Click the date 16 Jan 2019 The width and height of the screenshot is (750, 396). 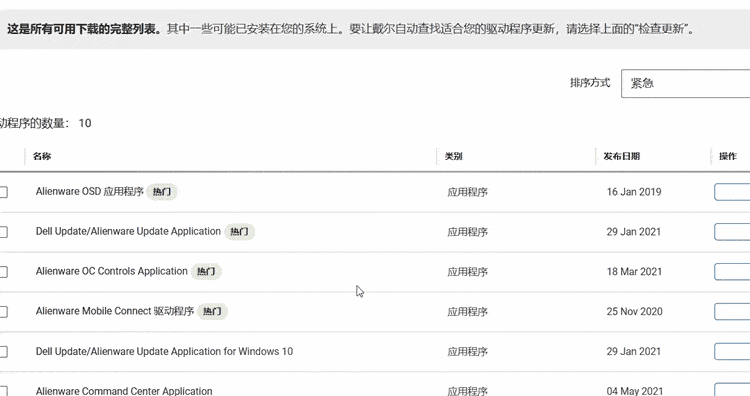point(634,192)
